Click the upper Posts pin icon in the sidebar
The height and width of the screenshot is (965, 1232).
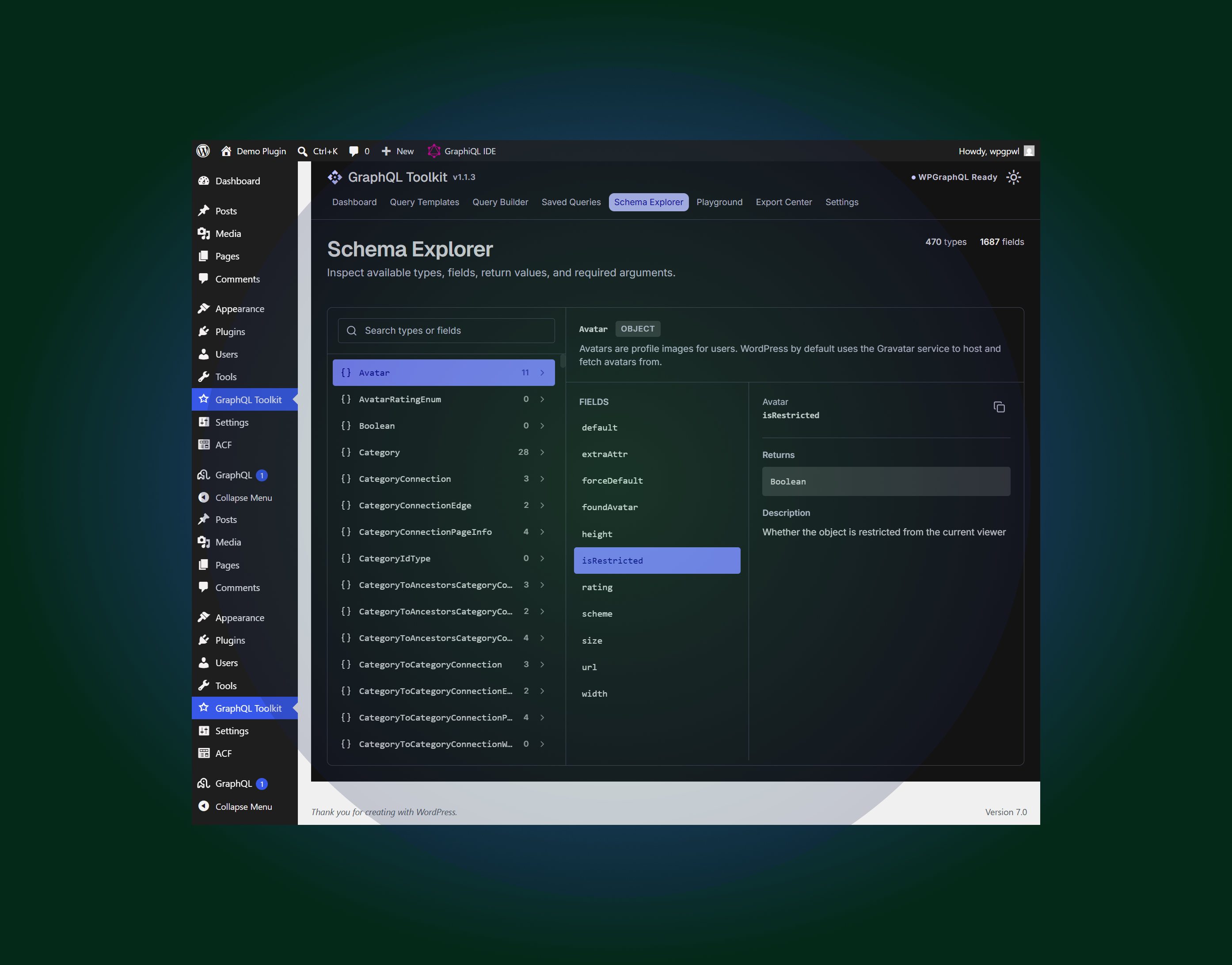tap(204, 211)
